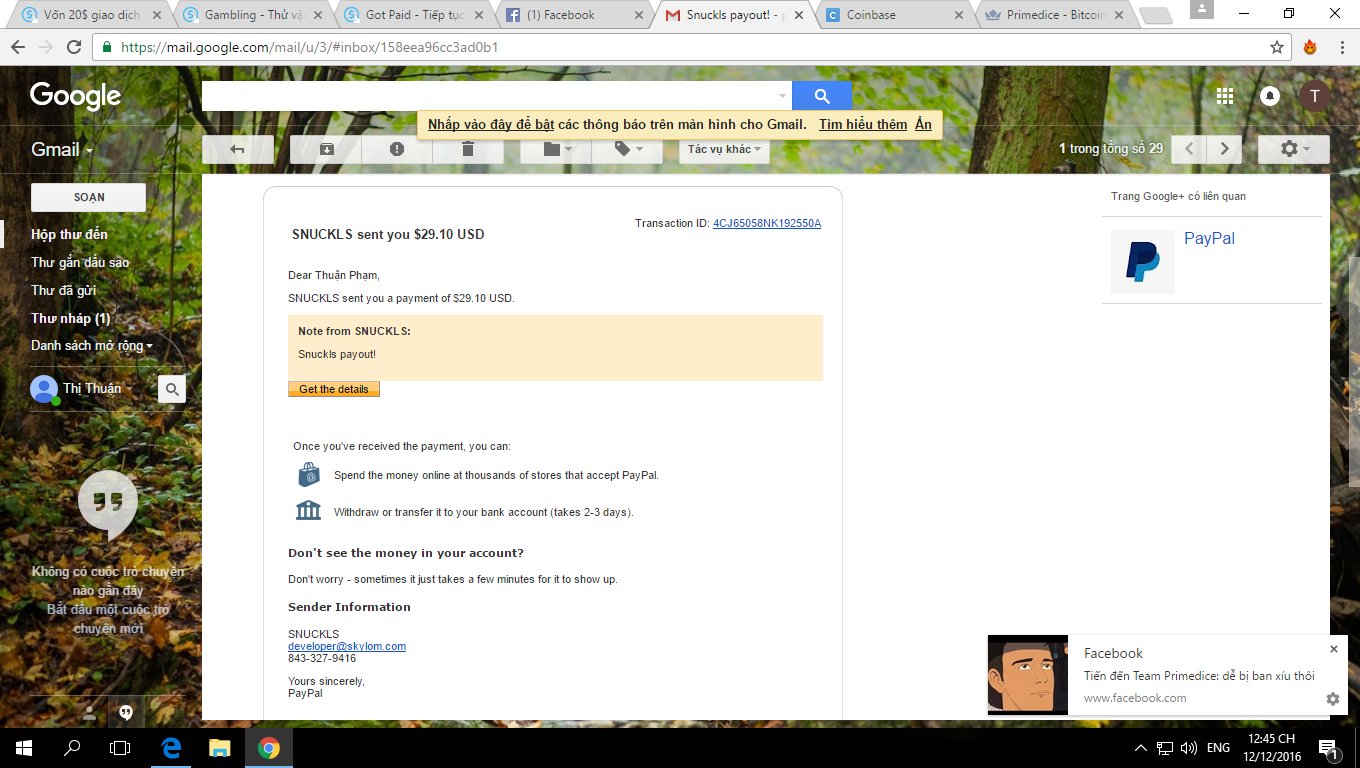
Task: Open the Move to folder dropdown
Action: pyautogui.click(x=556, y=149)
